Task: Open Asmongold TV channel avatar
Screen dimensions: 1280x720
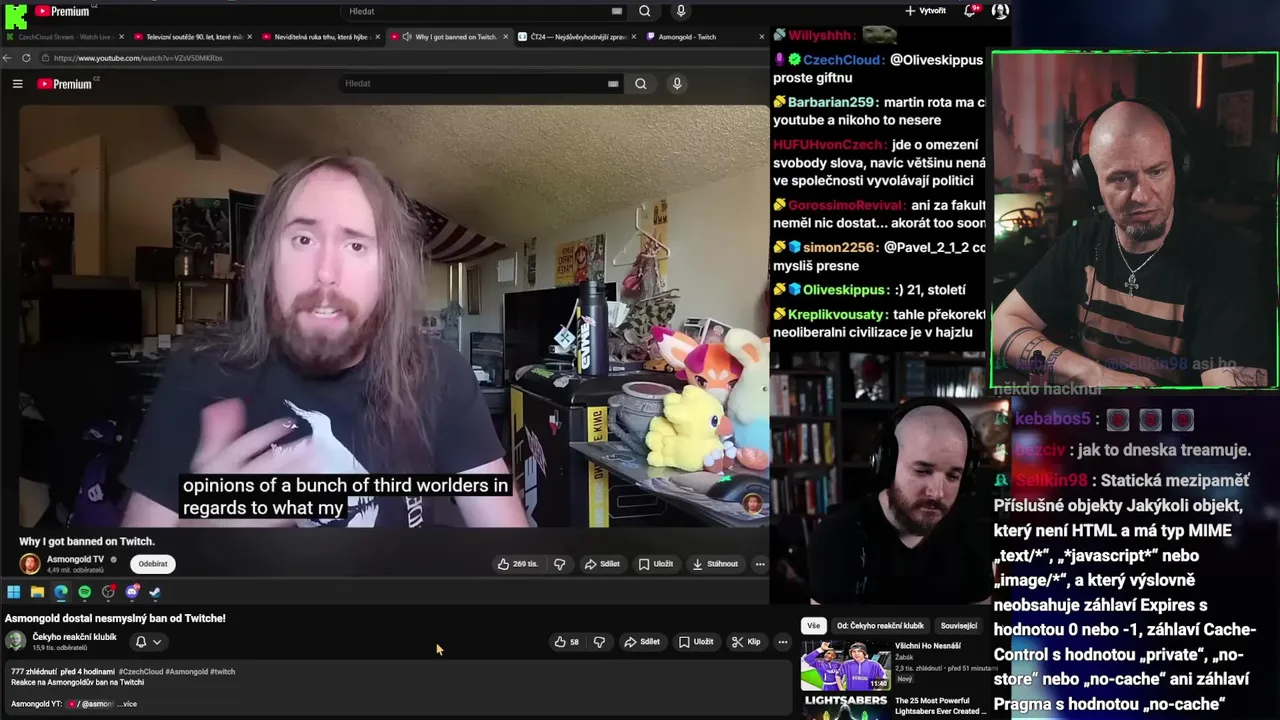Action: pos(30,564)
